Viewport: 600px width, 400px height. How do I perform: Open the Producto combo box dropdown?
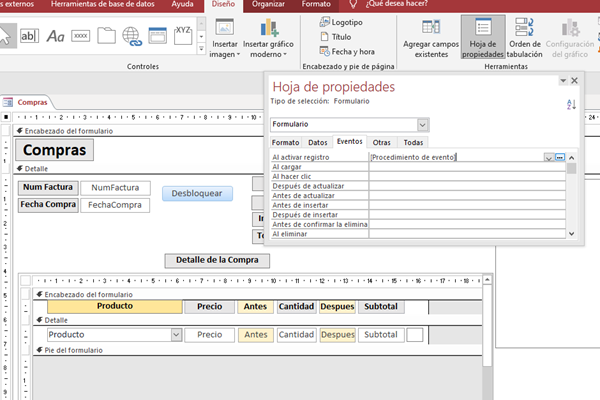pos(177,335)
